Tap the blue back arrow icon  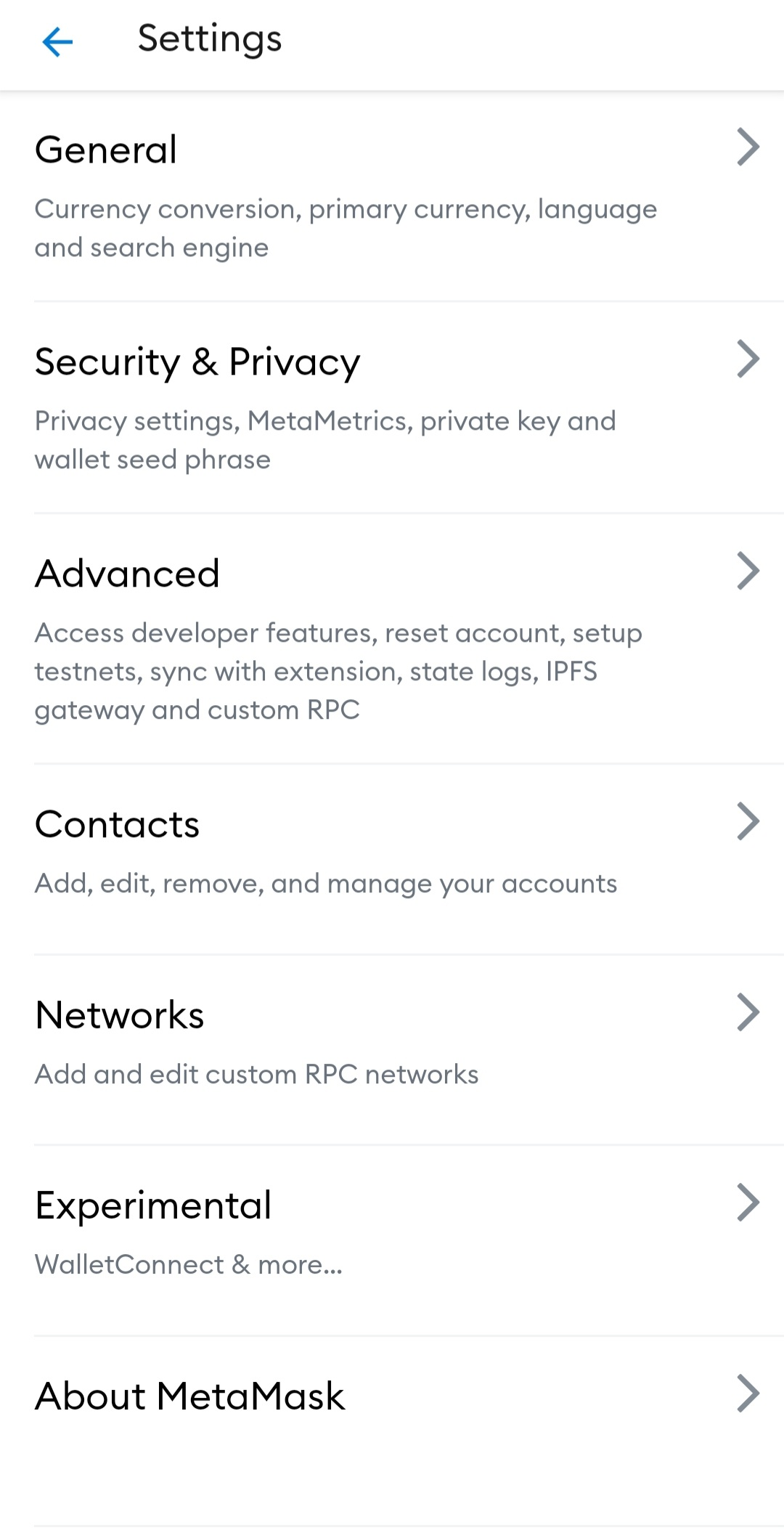(x=57, y=41)
